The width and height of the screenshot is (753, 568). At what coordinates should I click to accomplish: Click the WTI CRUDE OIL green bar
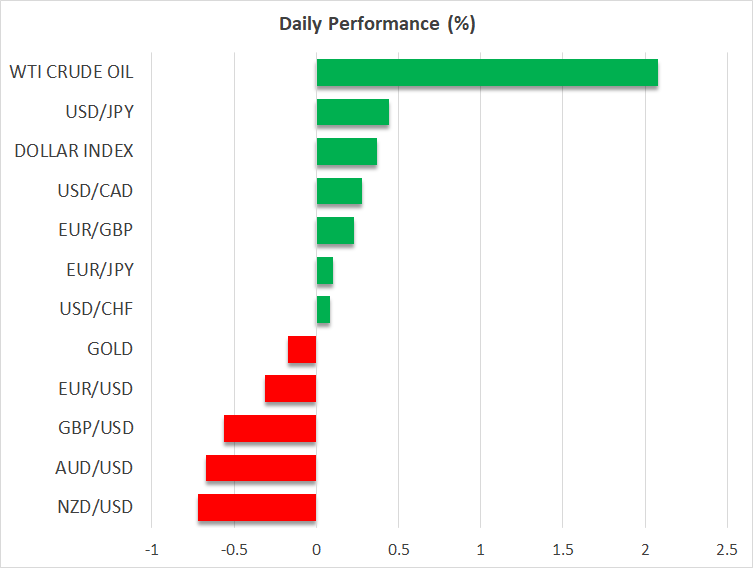487,73
